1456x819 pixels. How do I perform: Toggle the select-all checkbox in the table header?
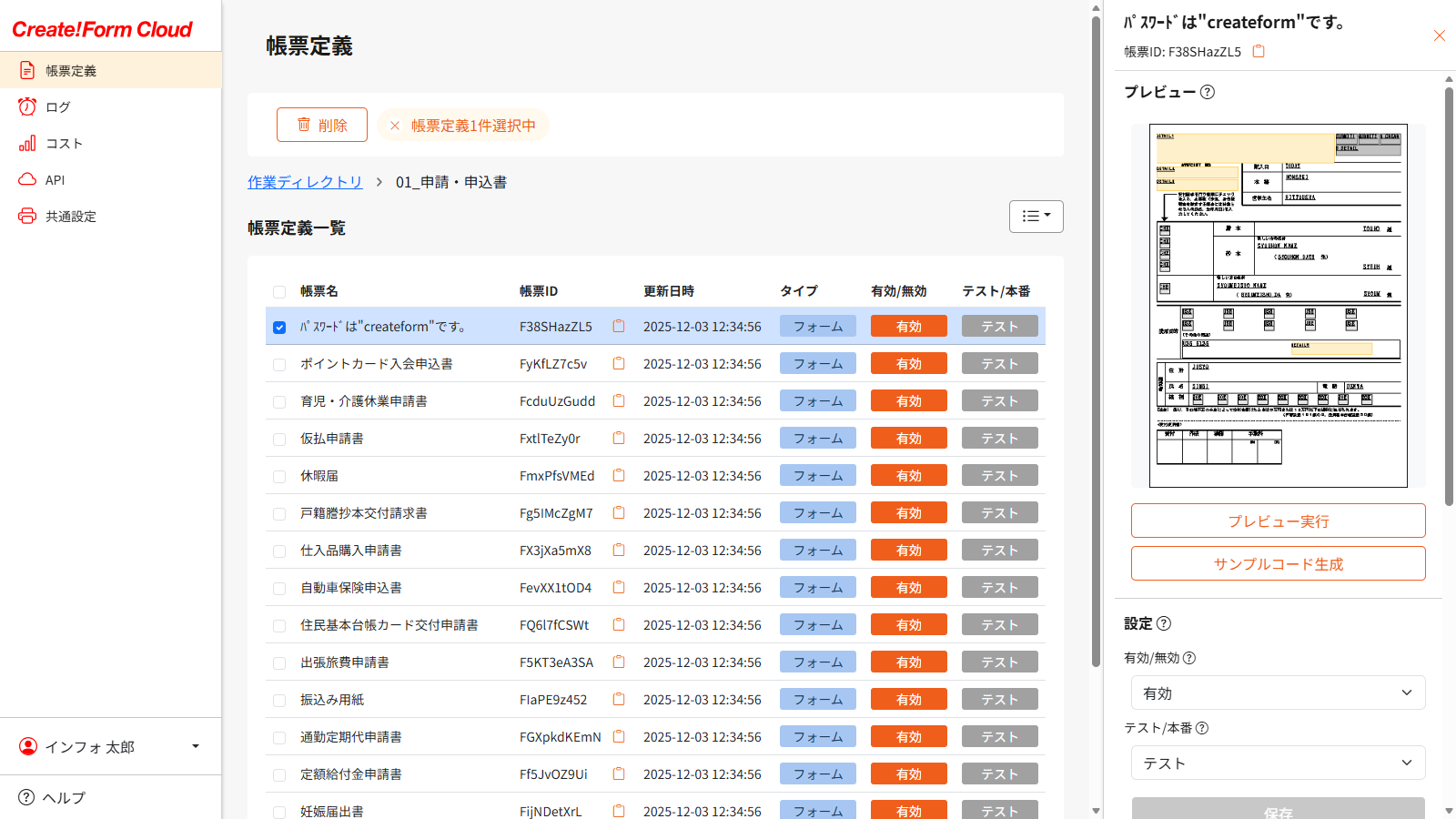[279, 292]
